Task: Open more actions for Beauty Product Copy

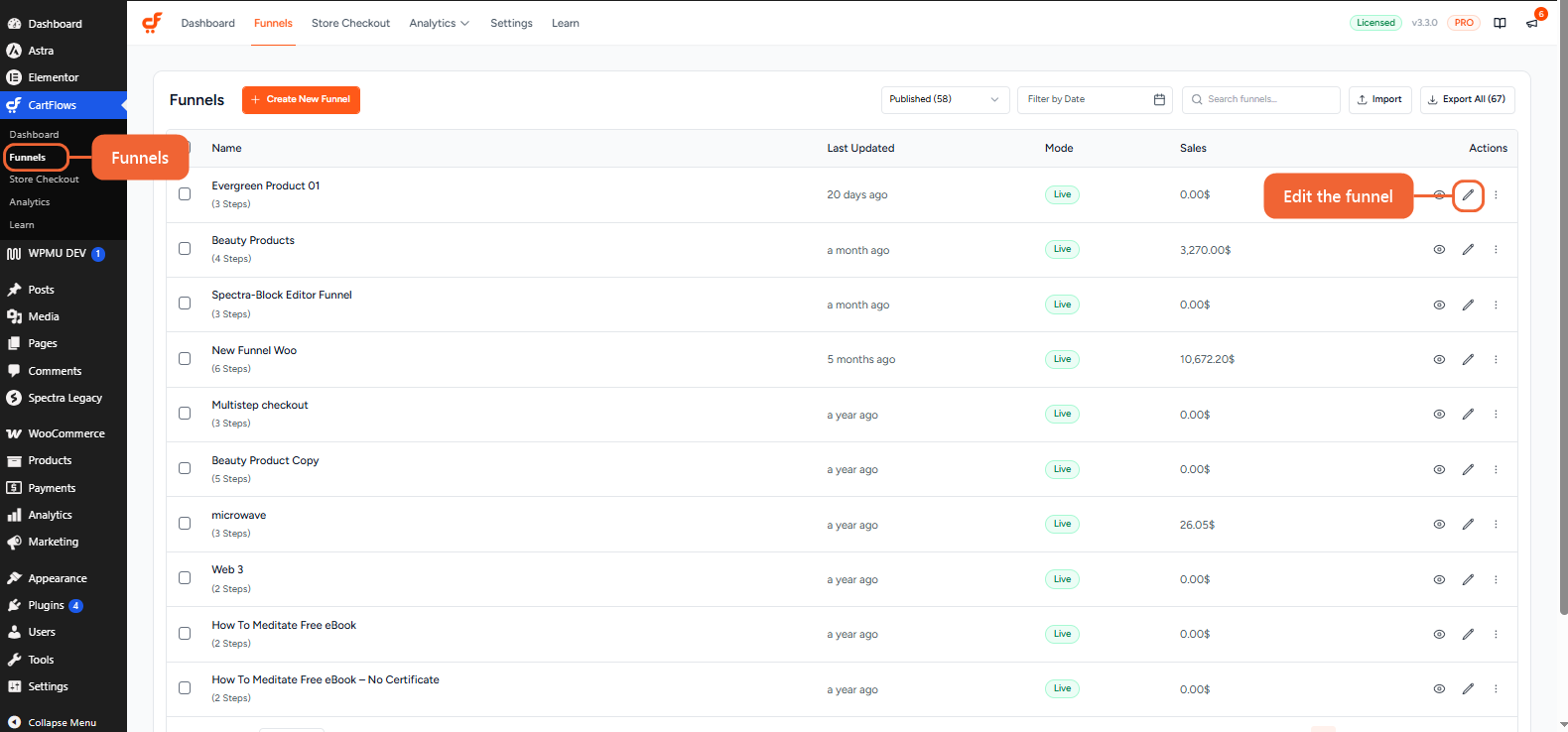Action: coord(1496,469)
